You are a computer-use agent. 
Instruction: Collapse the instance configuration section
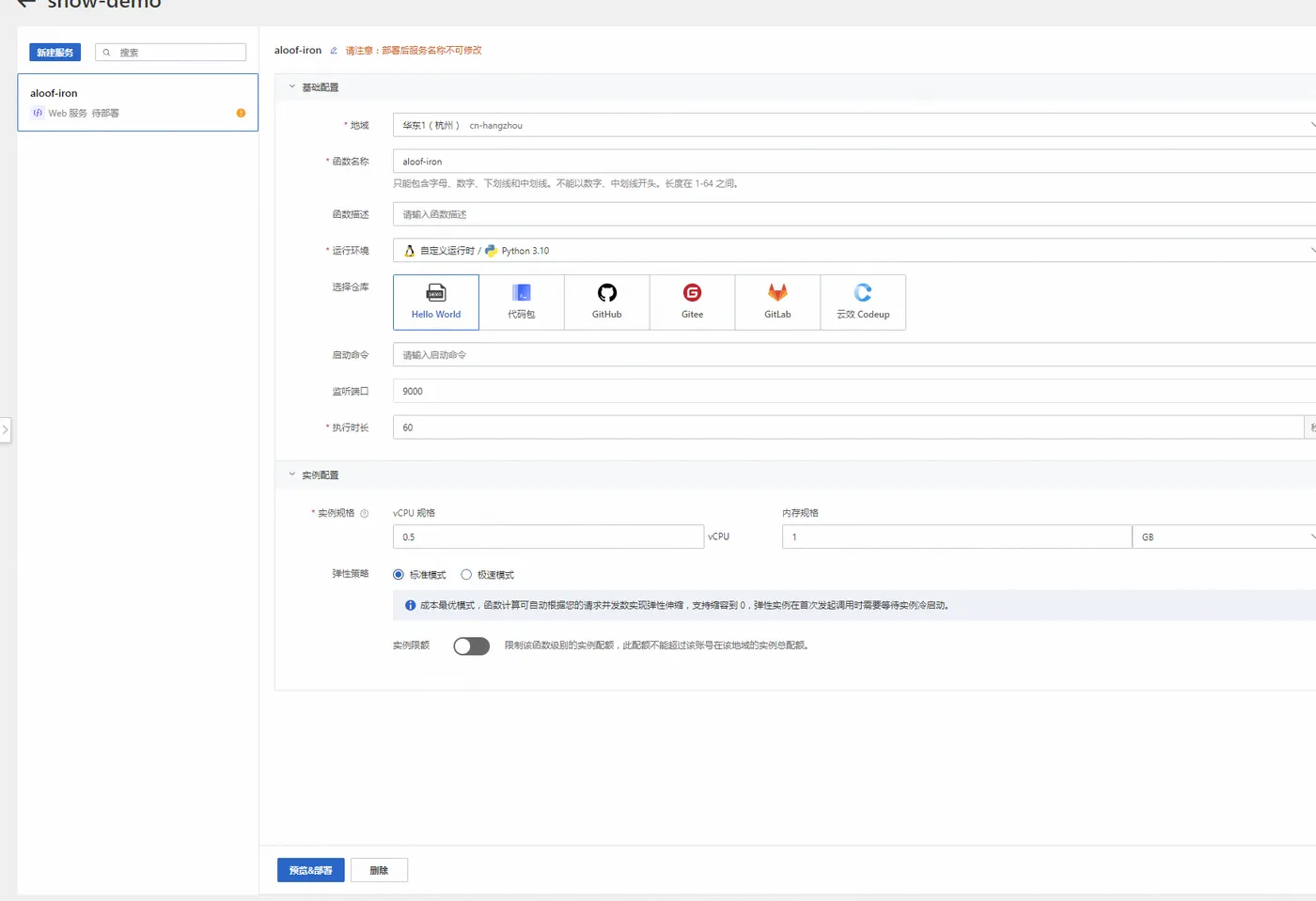292,474
